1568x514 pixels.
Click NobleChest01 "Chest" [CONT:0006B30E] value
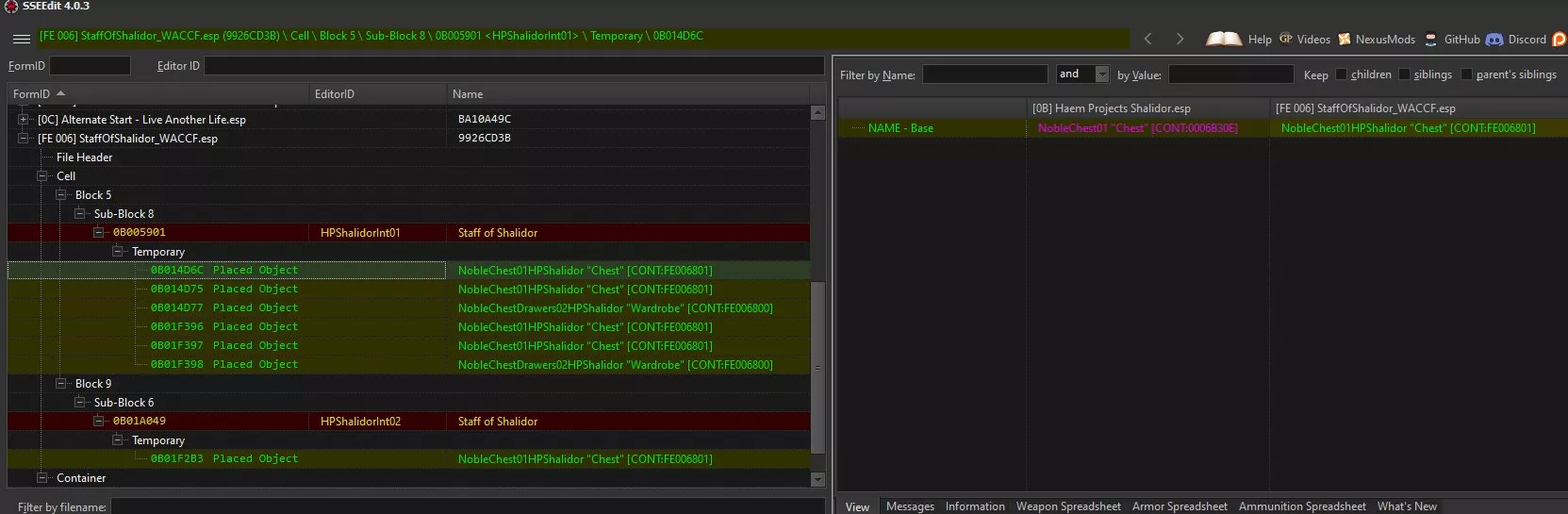click(x=1137, y=128)
